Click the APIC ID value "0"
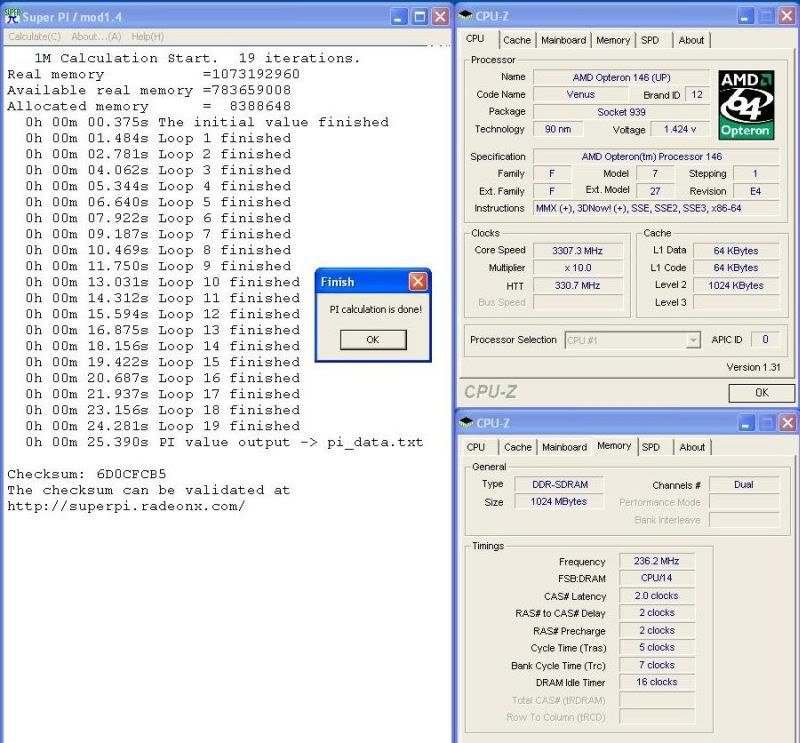The image size is (800, 743). coord(765,339)
